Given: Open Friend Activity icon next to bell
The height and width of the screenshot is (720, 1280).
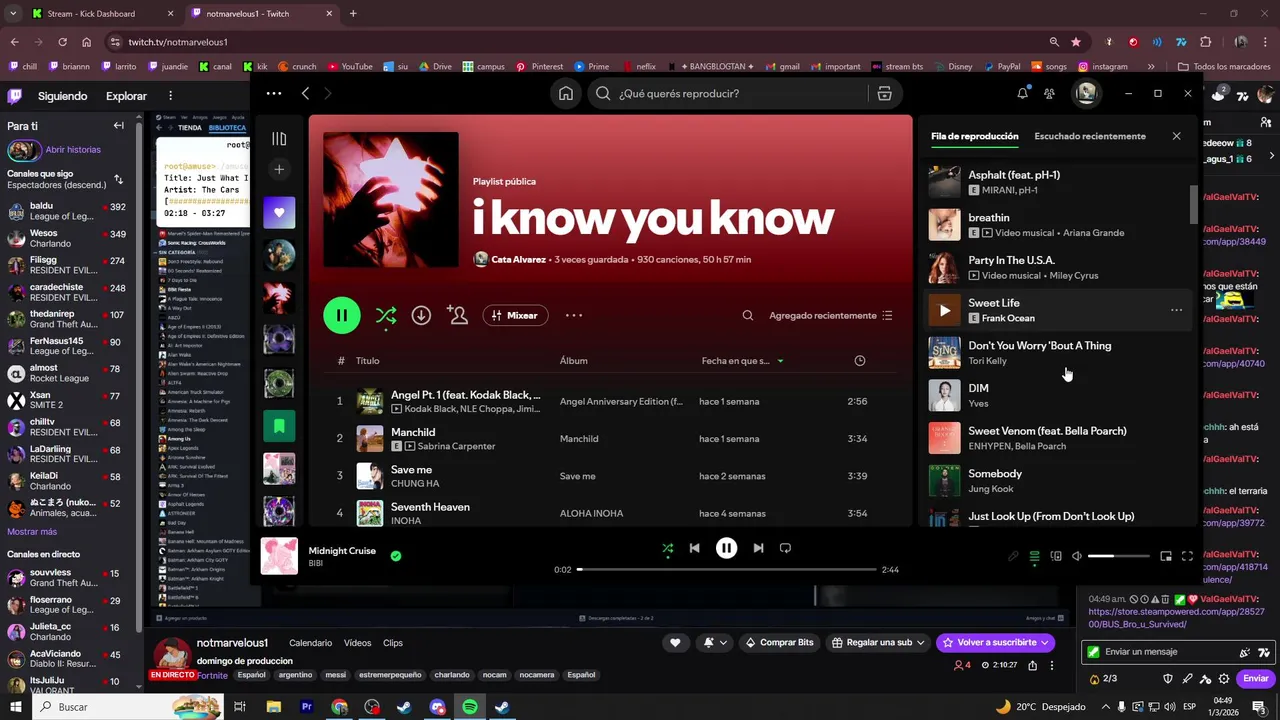Looking at the screenshot, I should pyautogui.click(x=1049, y=93).
